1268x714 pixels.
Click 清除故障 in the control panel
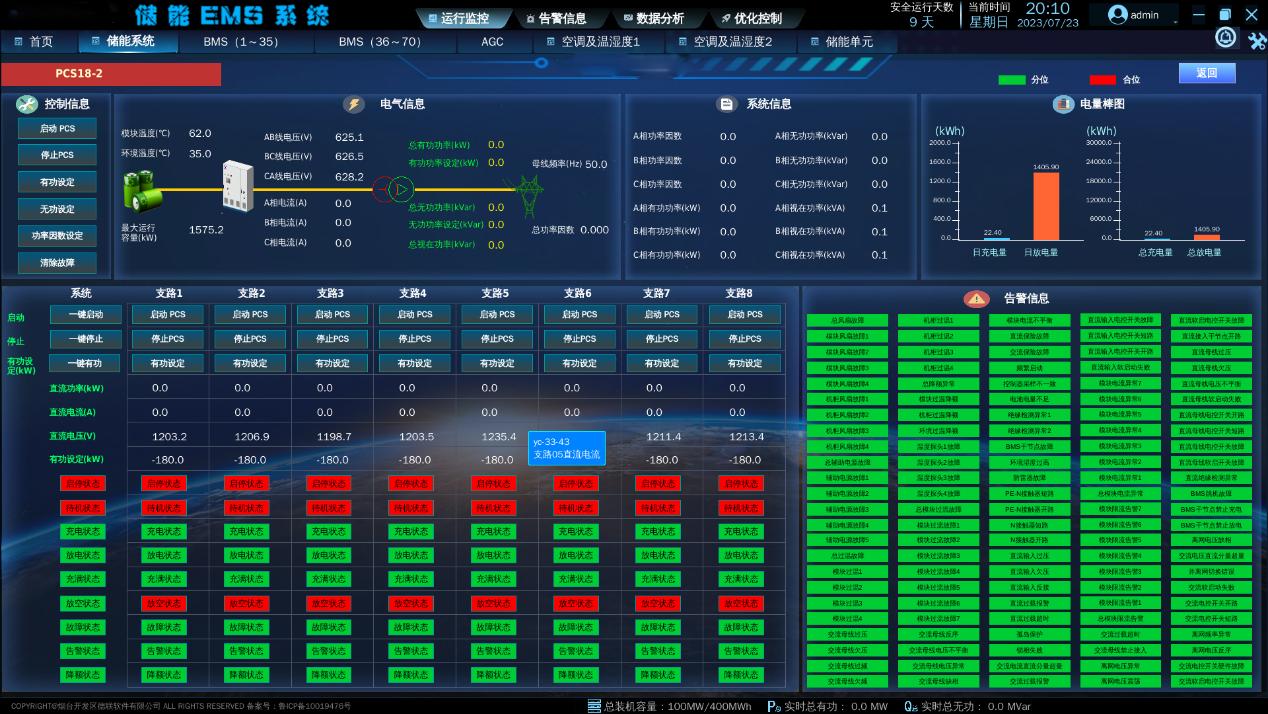coord(57,264)
